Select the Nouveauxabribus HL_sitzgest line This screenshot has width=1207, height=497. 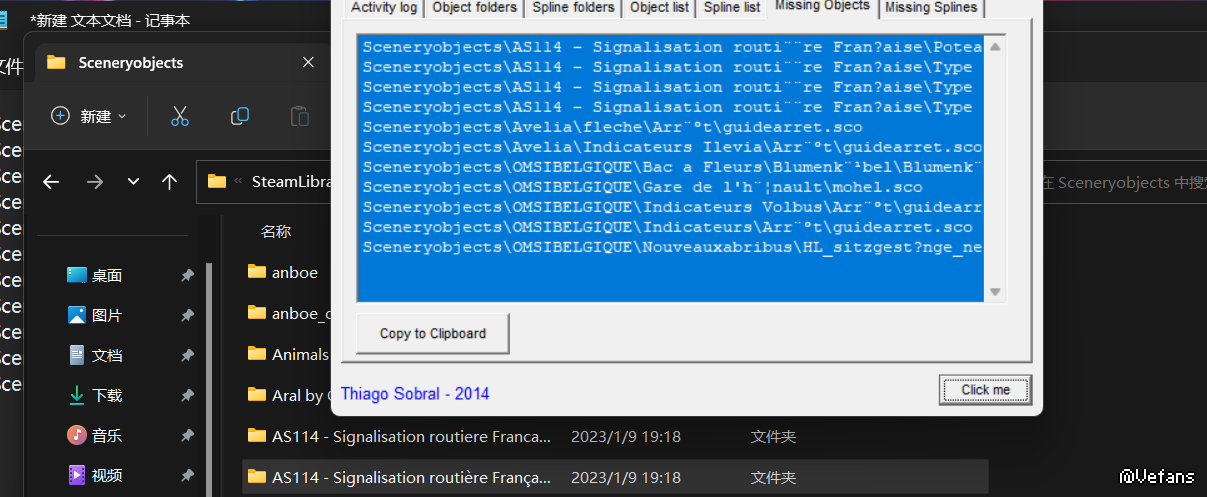[672, 247]
